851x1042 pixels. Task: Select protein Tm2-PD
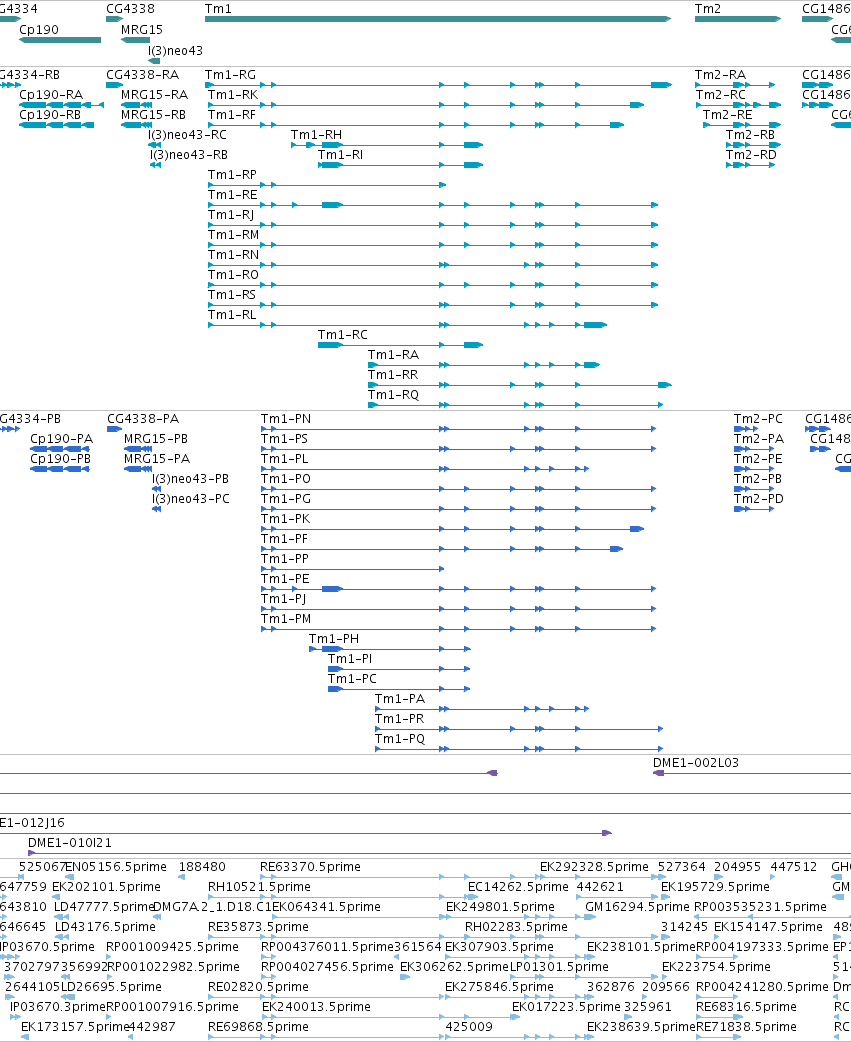coord(754,509)
